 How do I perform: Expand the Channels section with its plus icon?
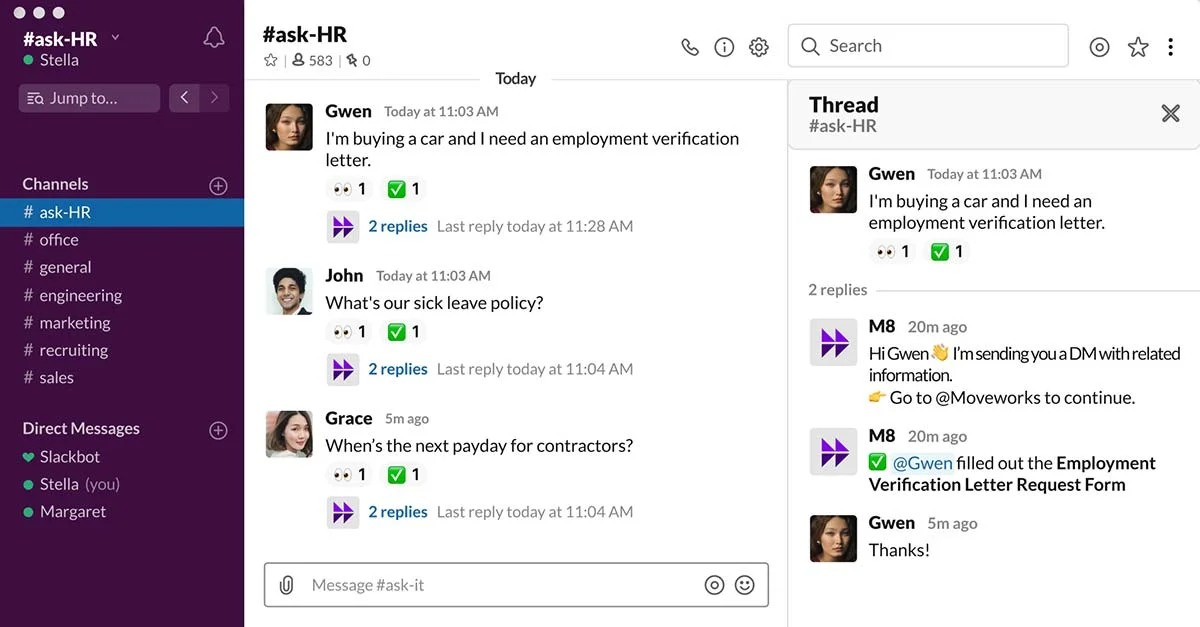pyautogui.click(x=218, y=185)
